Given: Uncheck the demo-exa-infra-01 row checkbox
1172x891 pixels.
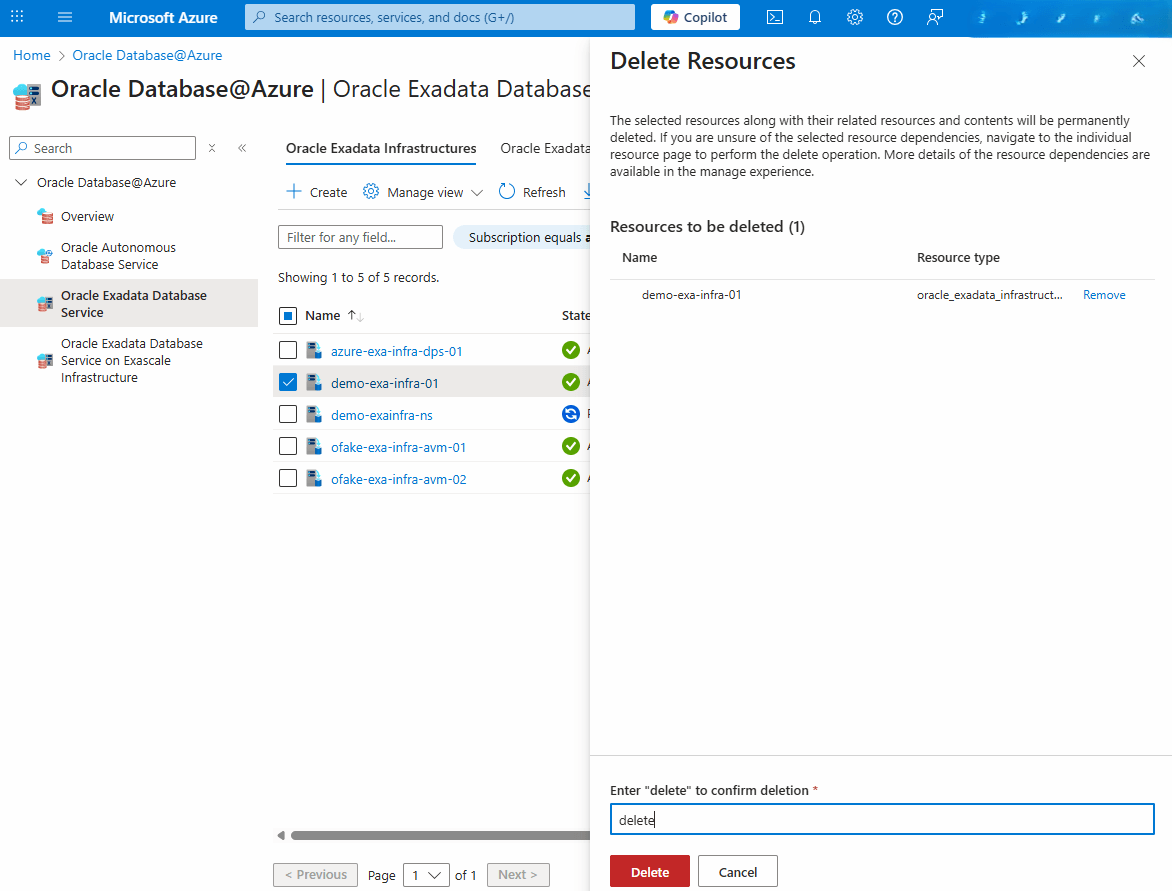Looking at the screenshot, I should tap(288, 381).
